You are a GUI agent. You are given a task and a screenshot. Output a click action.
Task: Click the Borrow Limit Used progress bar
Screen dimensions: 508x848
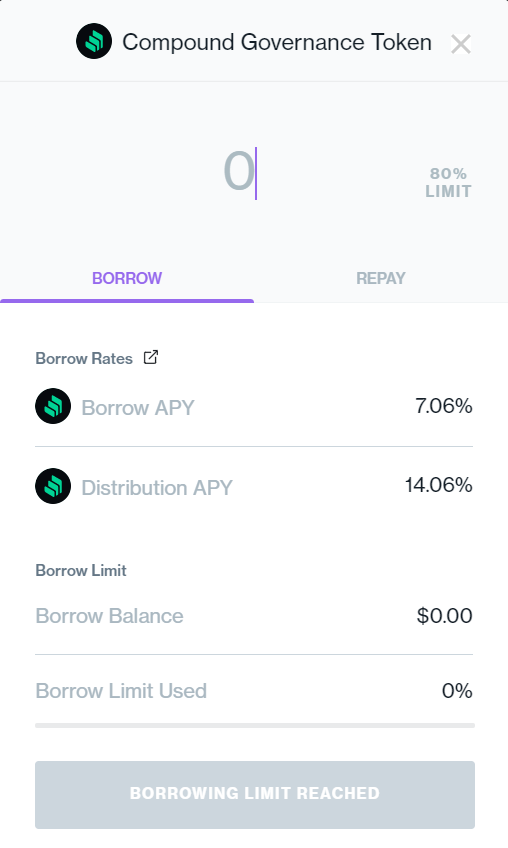point(255,725)
